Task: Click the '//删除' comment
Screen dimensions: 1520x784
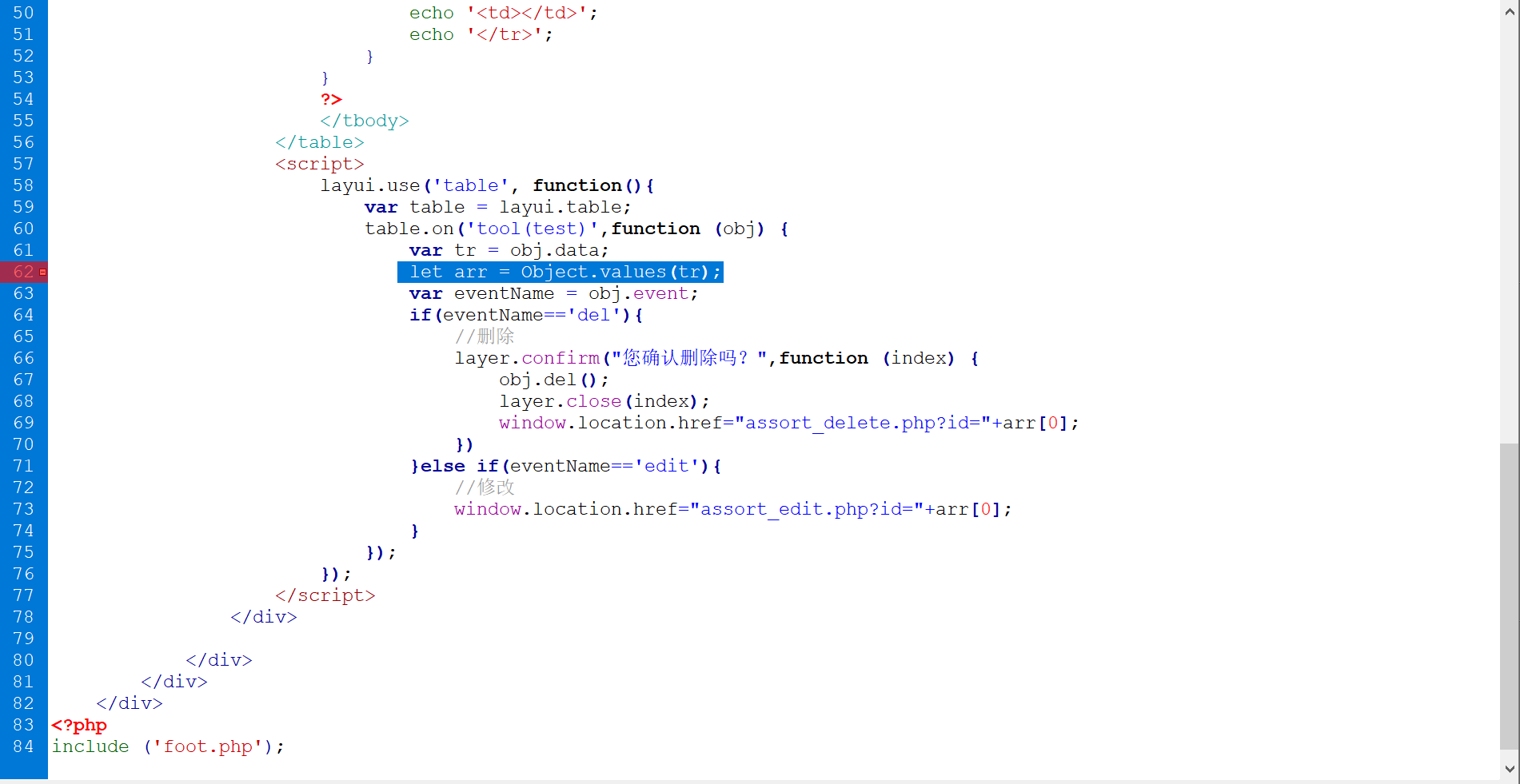Action: pos(485,336)
